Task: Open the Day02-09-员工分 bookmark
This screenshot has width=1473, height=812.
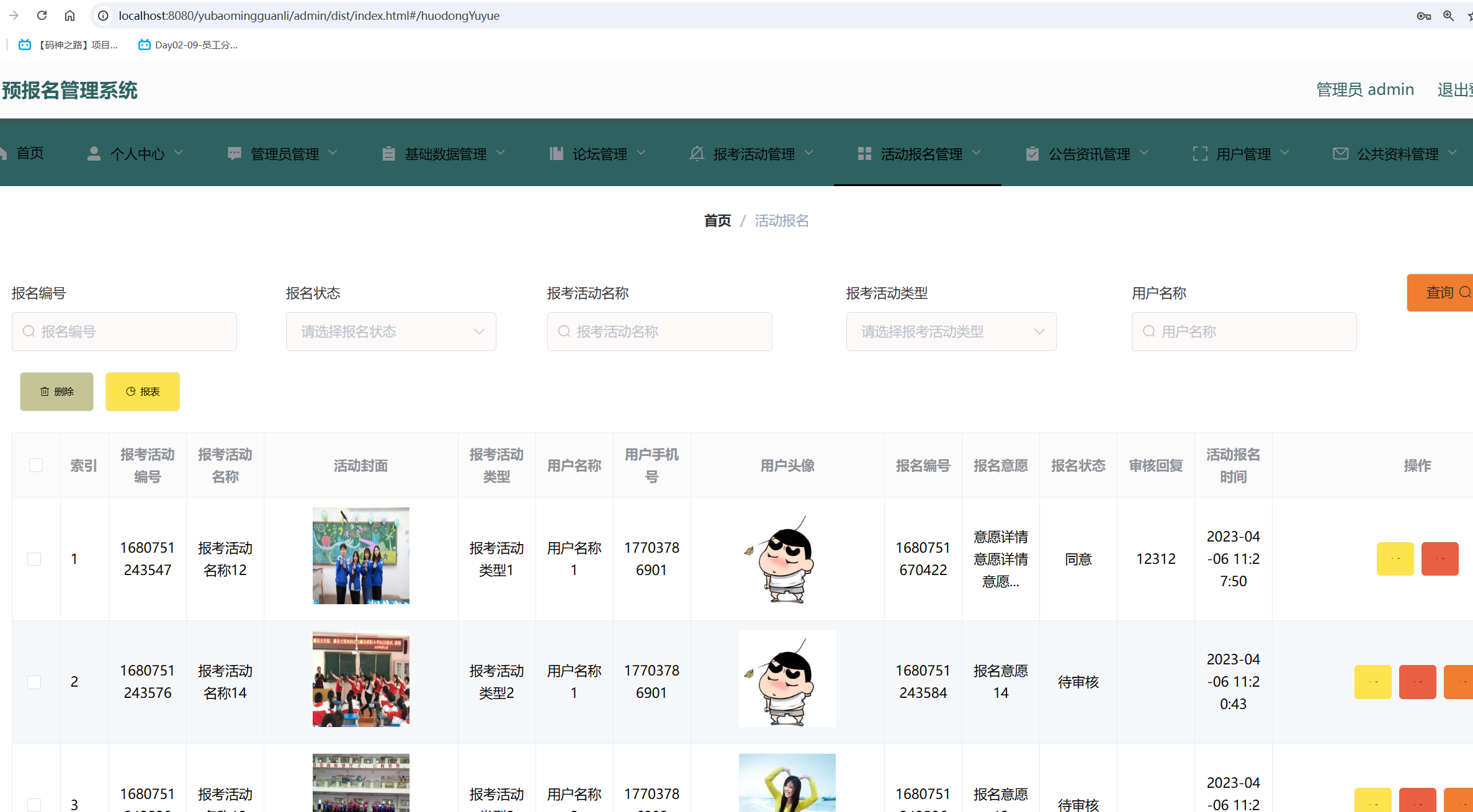Action: pos(187,45)
